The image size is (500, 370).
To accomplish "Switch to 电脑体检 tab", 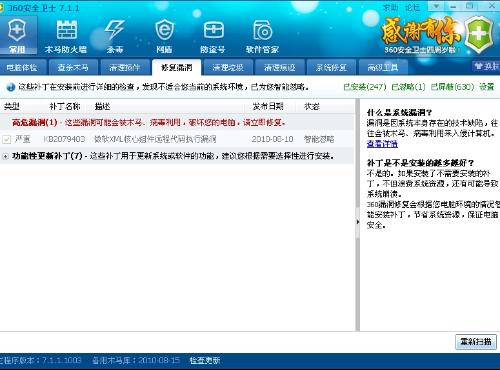I will coord(22,68).
